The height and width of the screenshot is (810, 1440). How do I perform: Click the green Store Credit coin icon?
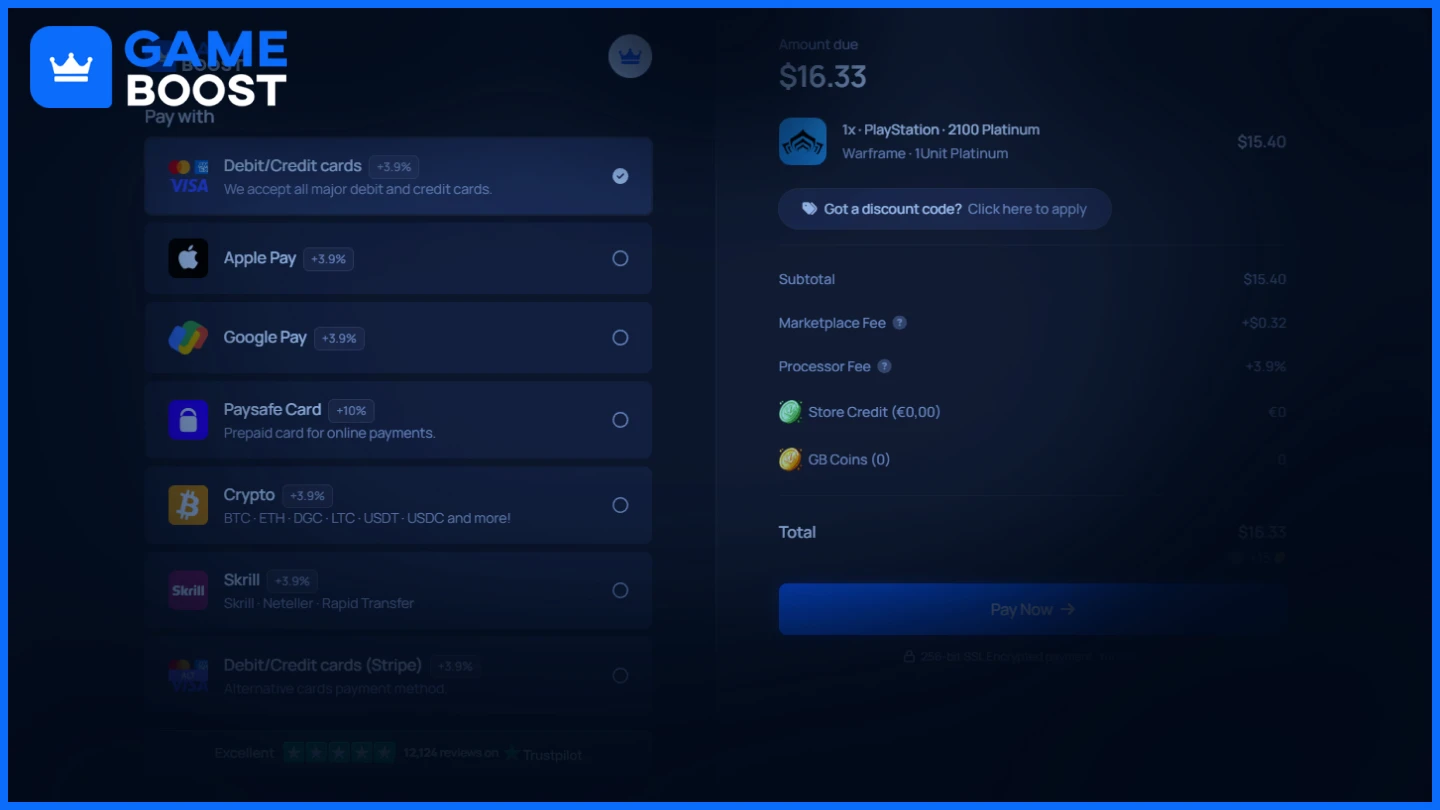pos(790,412)
